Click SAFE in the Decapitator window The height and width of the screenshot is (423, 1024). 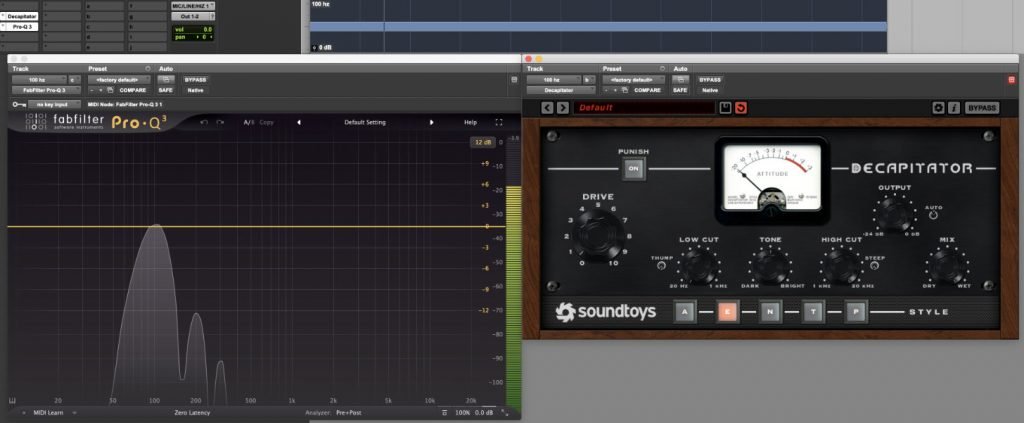(680, 90)
